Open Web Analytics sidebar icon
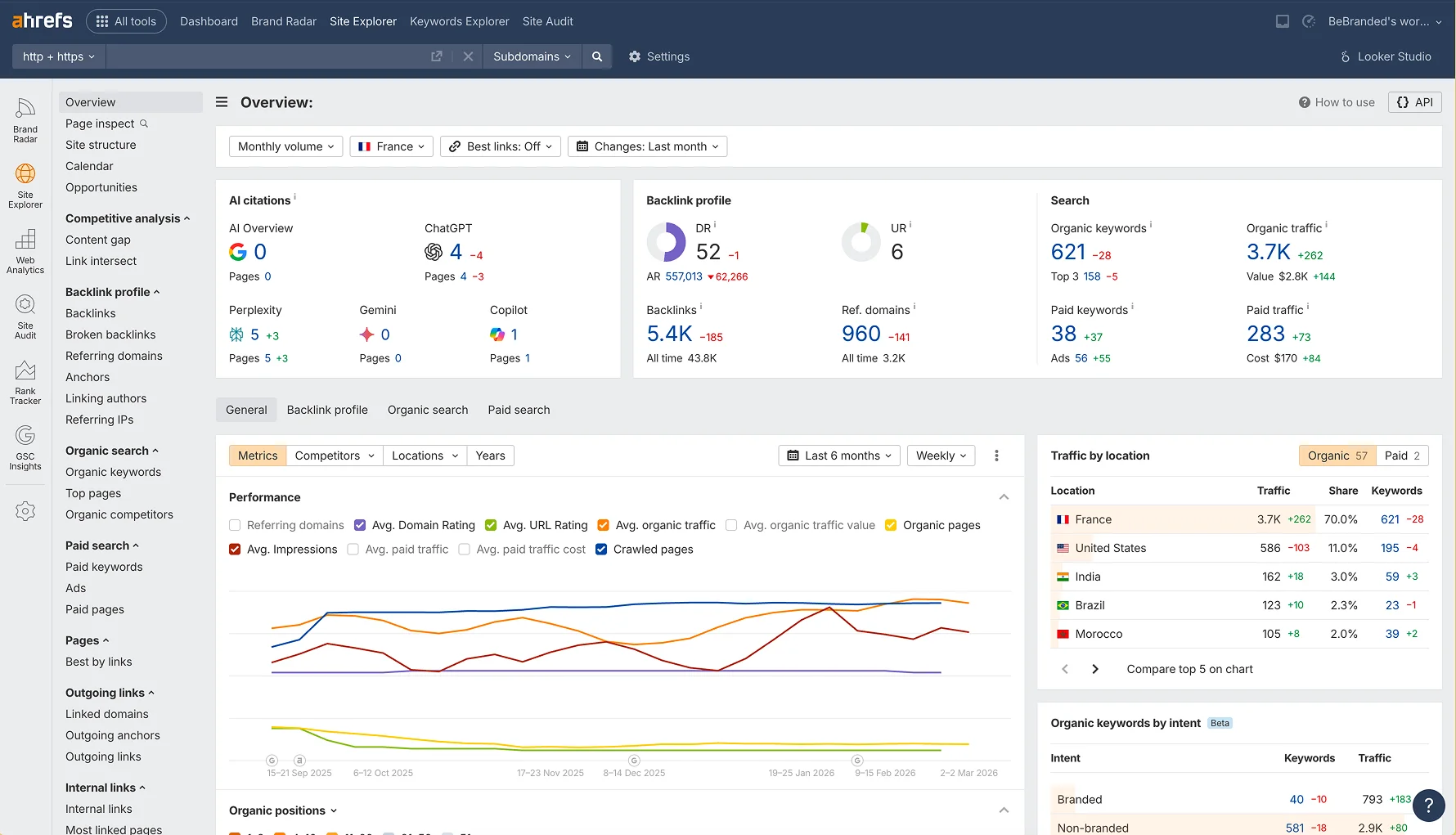The height and width of the screenshot is (835, 1456). point(25,251)
